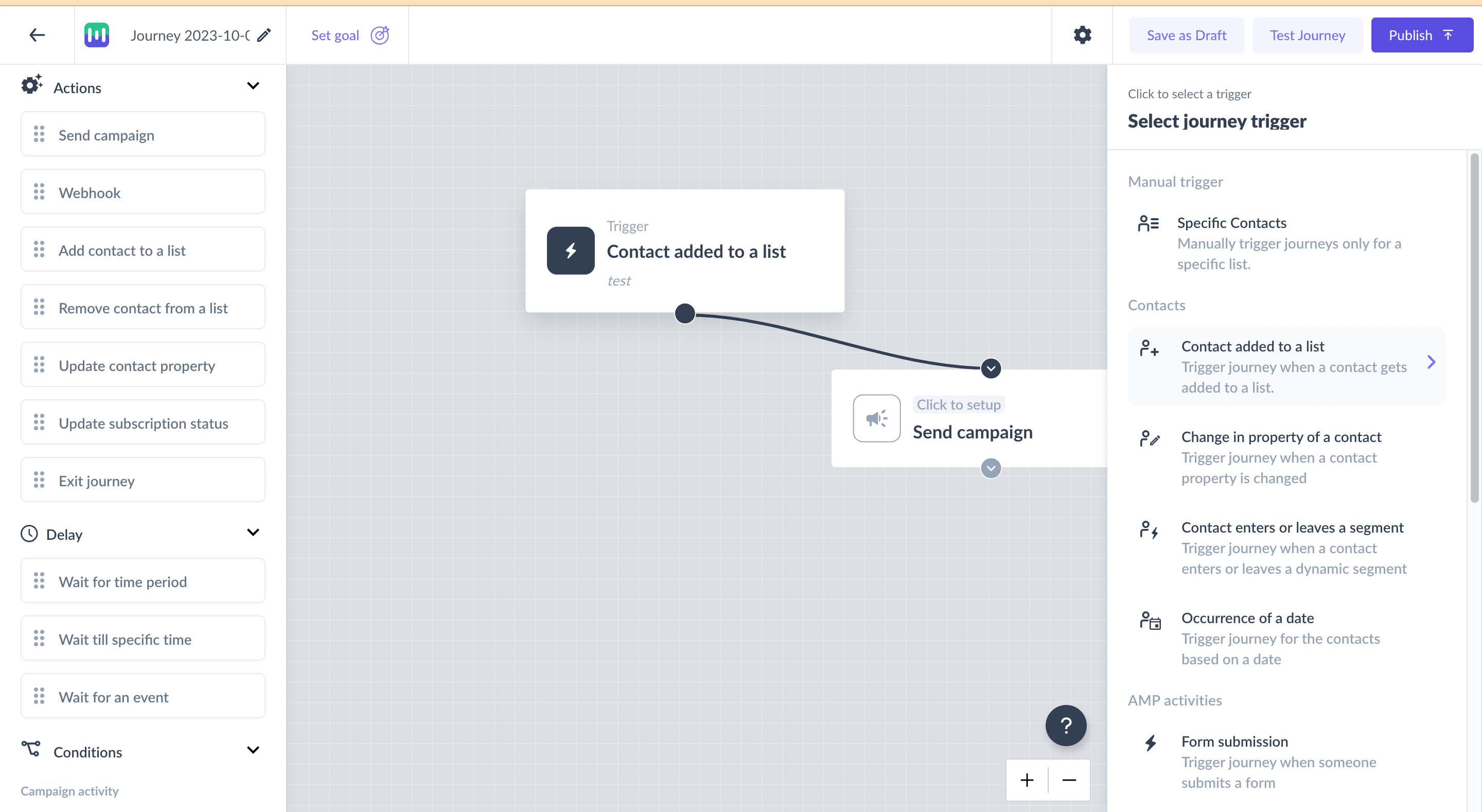Click the lightning bolt icon on the Trigger node

coord(570,250)
